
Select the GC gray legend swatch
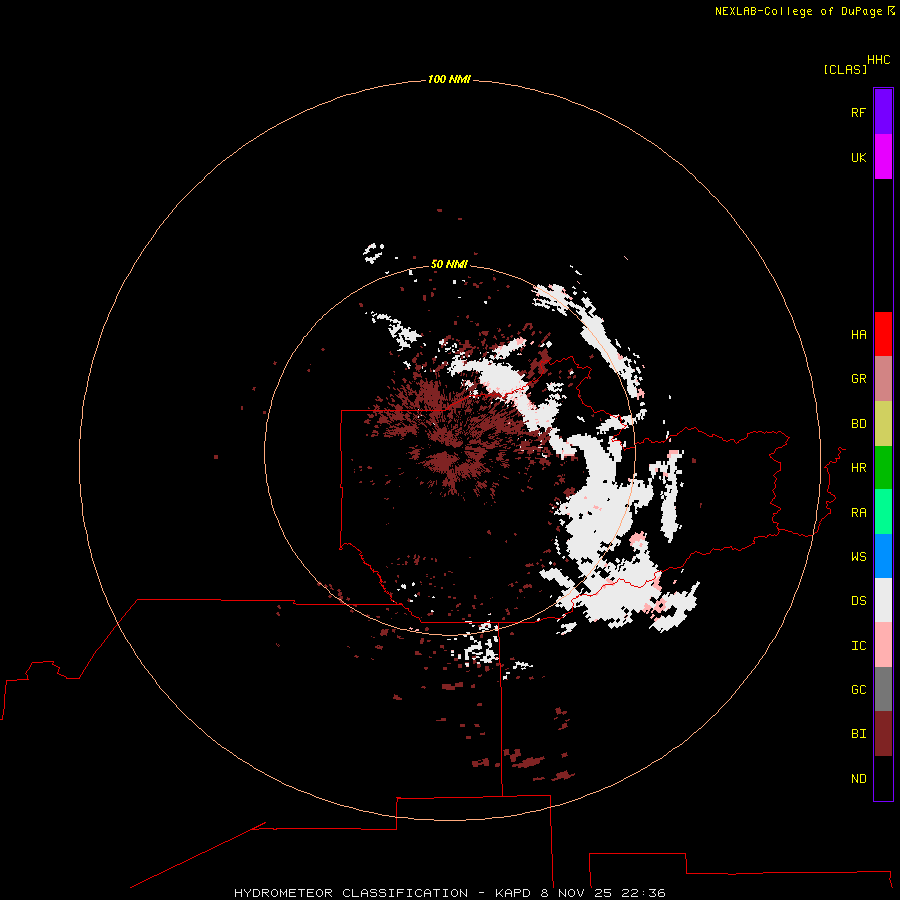coord(883,689)
